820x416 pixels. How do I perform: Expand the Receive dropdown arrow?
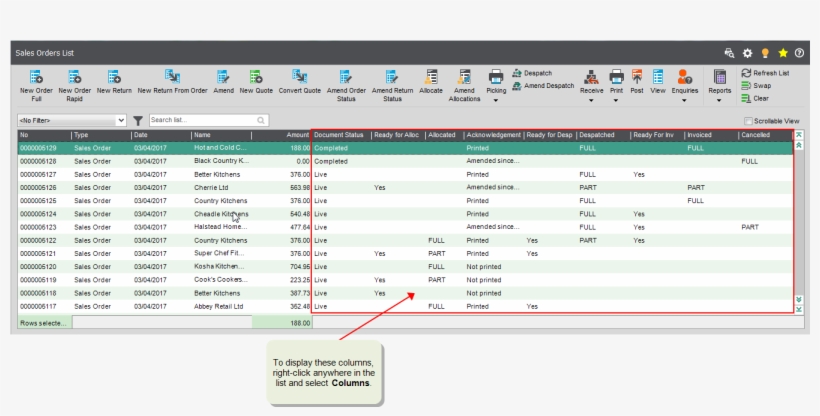pyautogui.click(x=591, y=100)
